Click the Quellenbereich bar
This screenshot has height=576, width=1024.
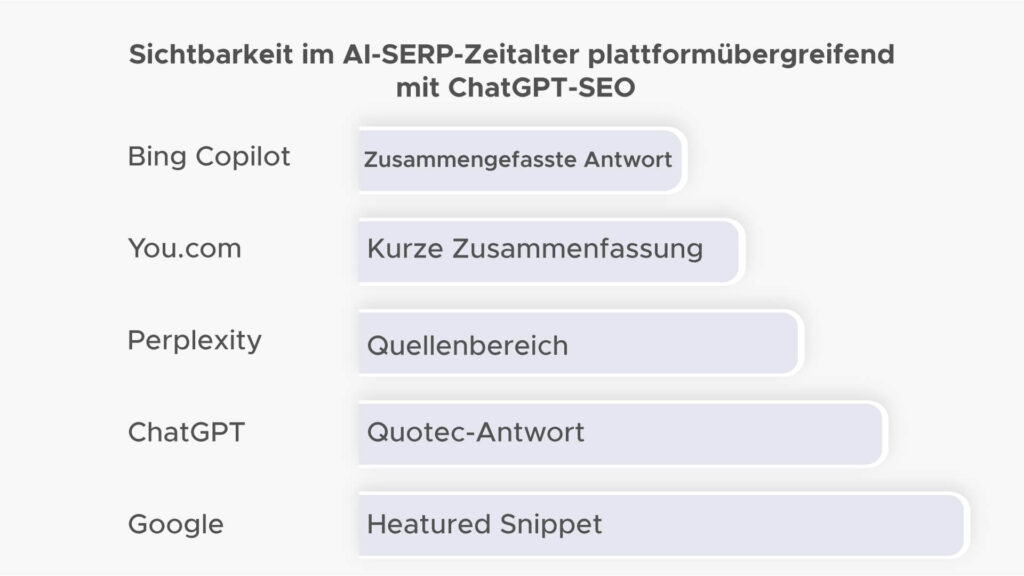(580, 342)
